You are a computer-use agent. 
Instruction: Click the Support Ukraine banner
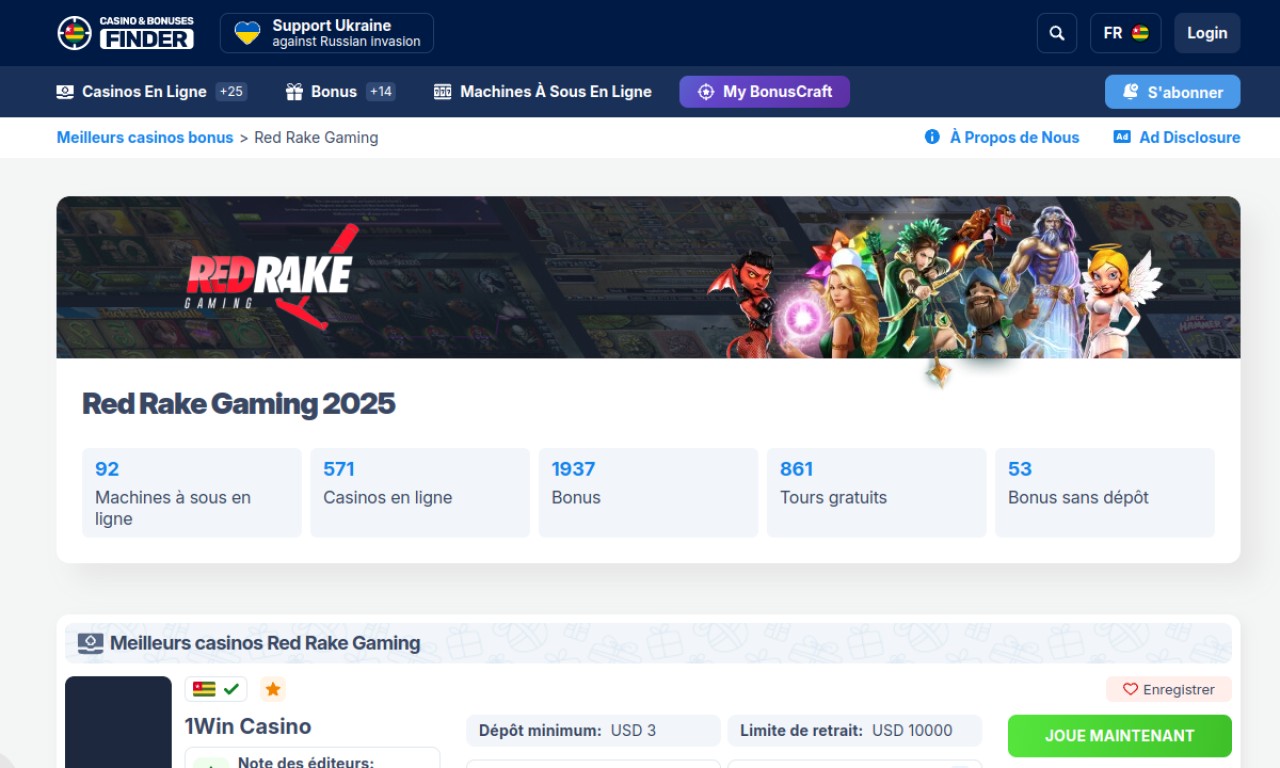coord(327,33)
